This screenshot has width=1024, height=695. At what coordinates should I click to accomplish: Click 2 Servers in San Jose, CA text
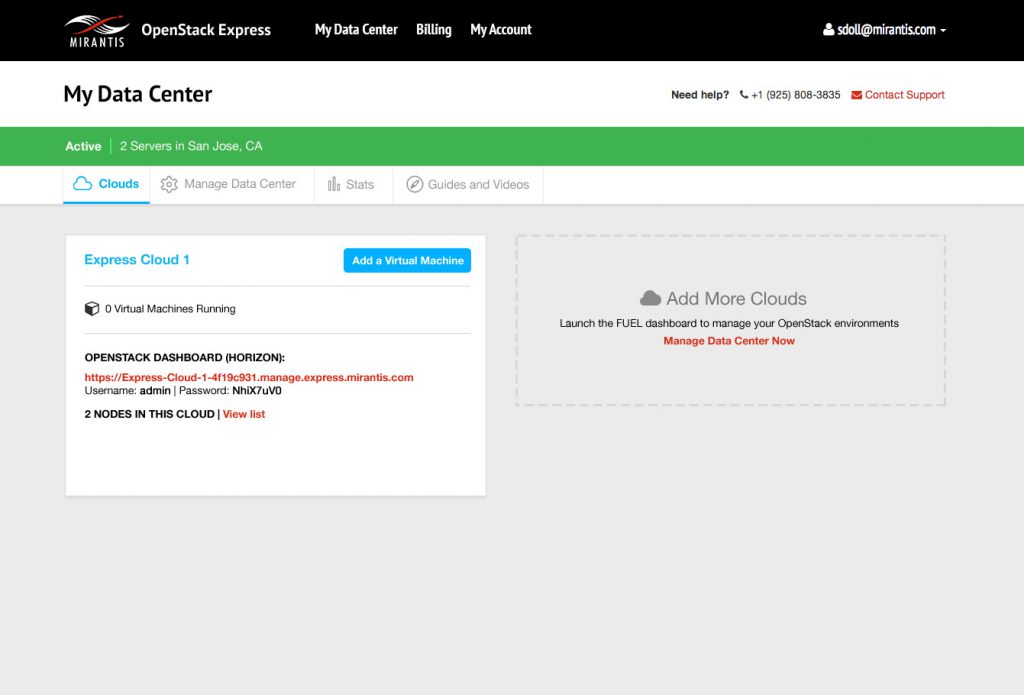point(191,146)
